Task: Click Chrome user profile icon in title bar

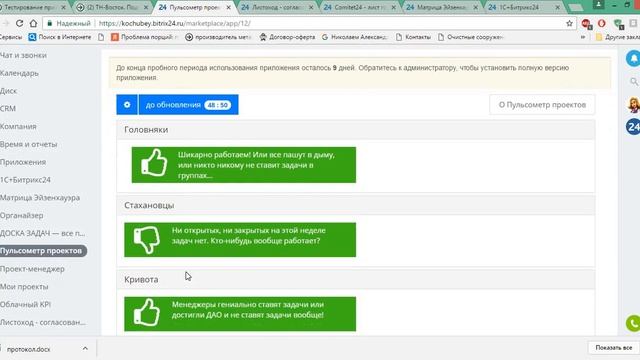Action: [x=598, y=4]
